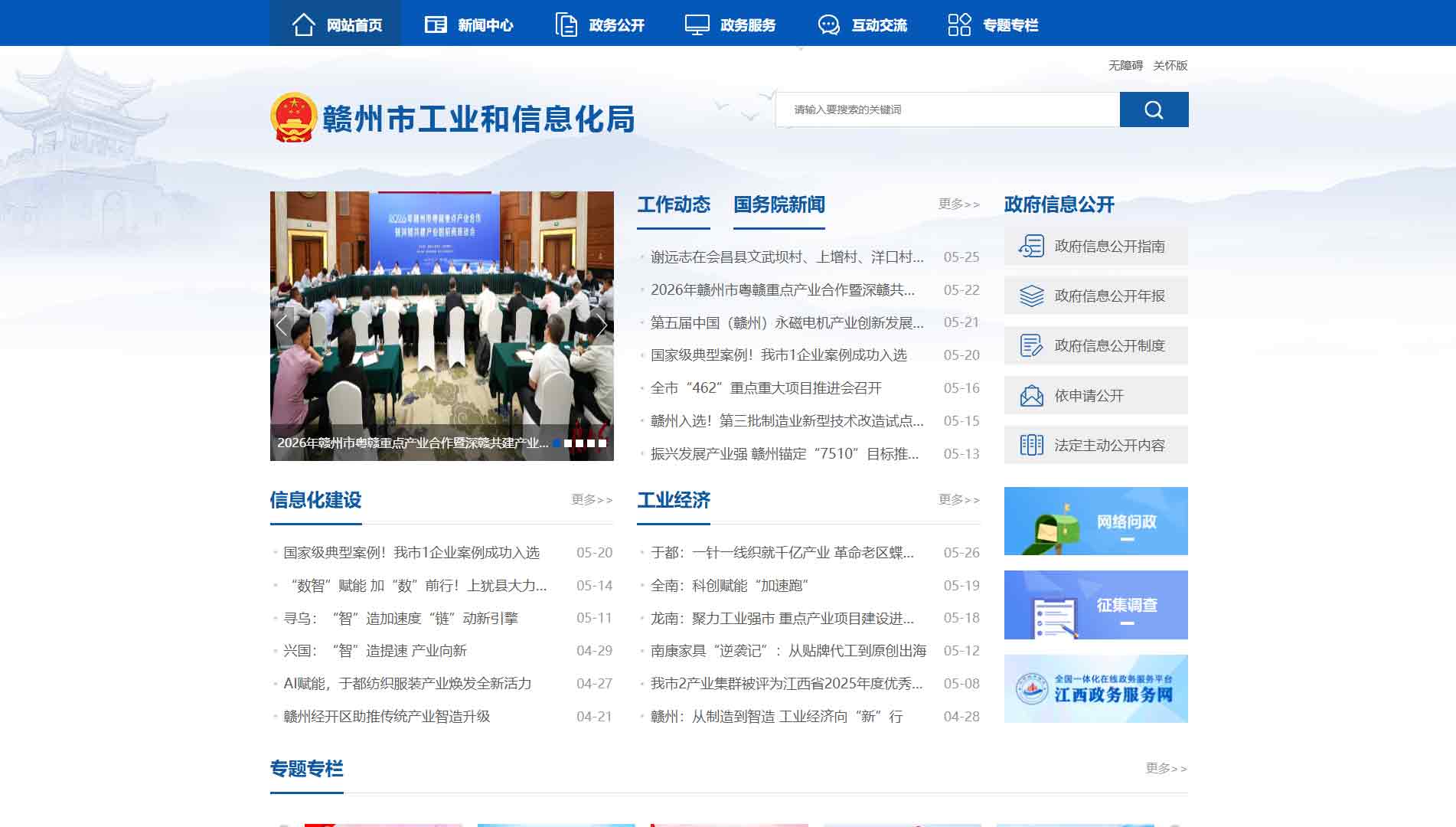The height and width of the screenshot is (827, 1456).
Task: Open news 谢远志在会昌县文武坝村
Action: click(x=787, y=257)
